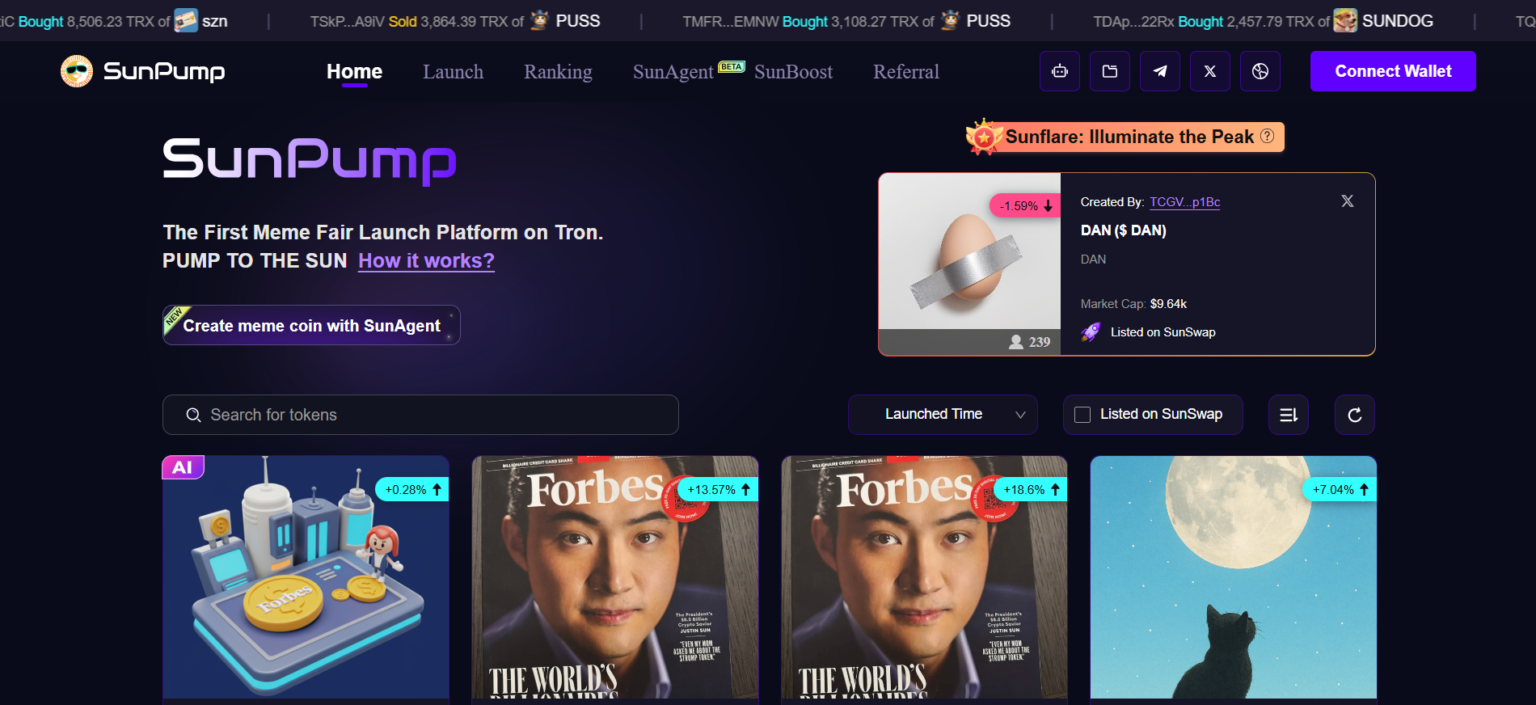Click the Sunflare help question mark icon
Screen dimensions: 1536x705
click(1267, 136)
